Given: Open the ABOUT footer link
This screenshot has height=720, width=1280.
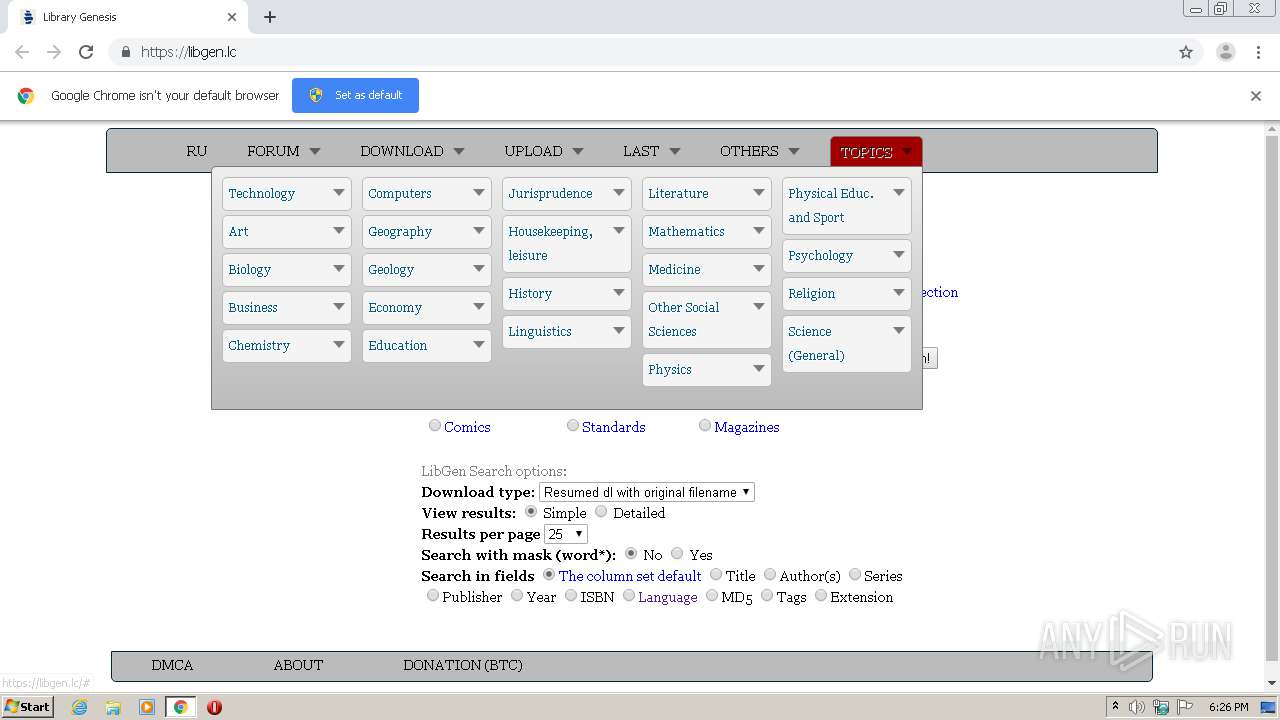Looking at the screenshot, I should pyautogui.click(x=298, y=665).
